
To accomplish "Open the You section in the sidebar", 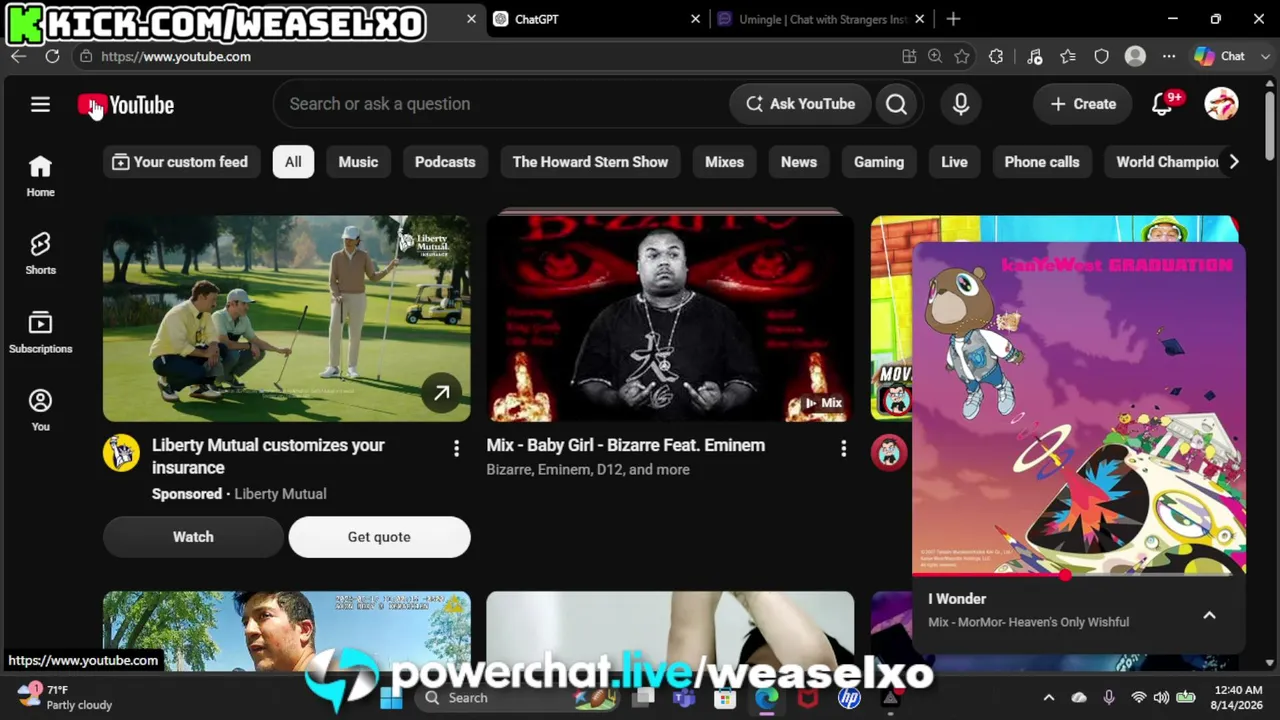I will (x=40, y=410).
